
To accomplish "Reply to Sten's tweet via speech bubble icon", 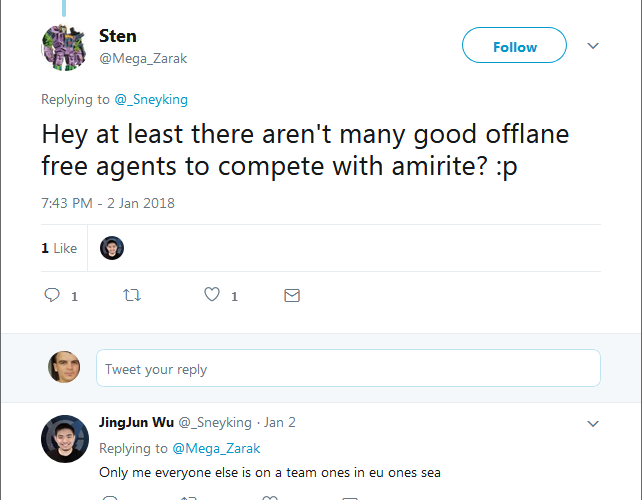I will click(x=53, y=295).
